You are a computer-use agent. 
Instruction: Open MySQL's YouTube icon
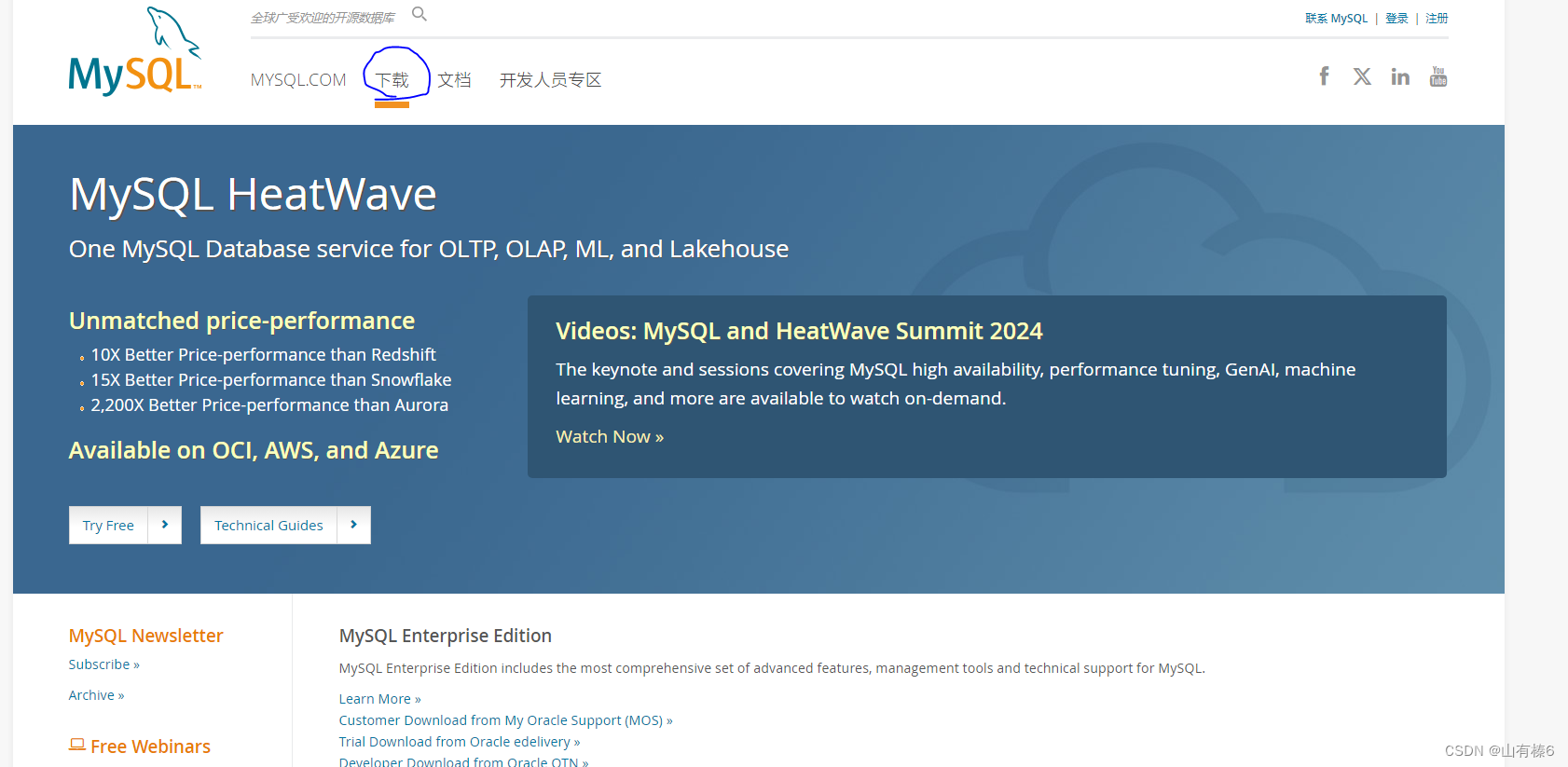click(x=1438, y=76)
